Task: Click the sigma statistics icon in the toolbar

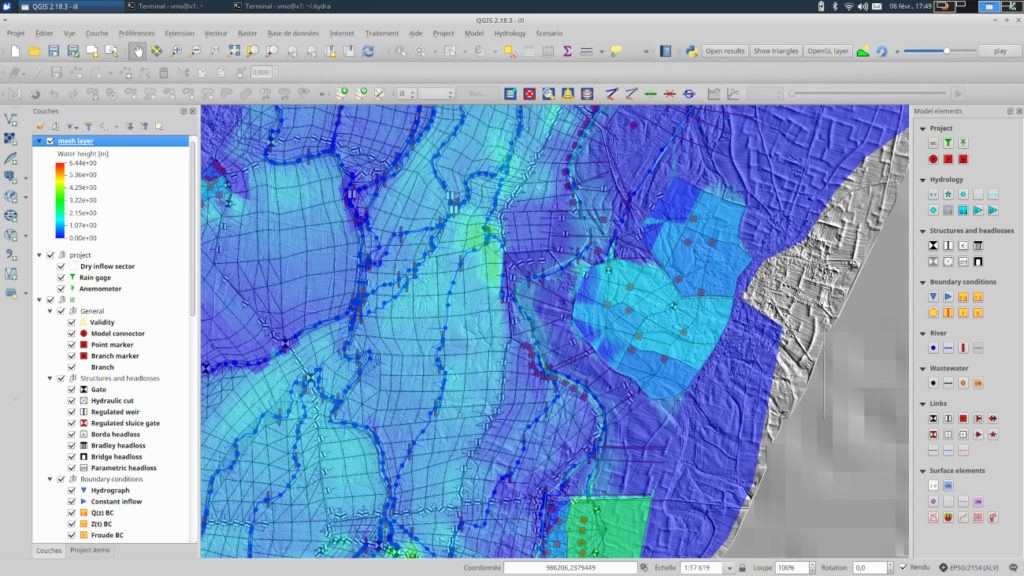Action: coord(567,51)
